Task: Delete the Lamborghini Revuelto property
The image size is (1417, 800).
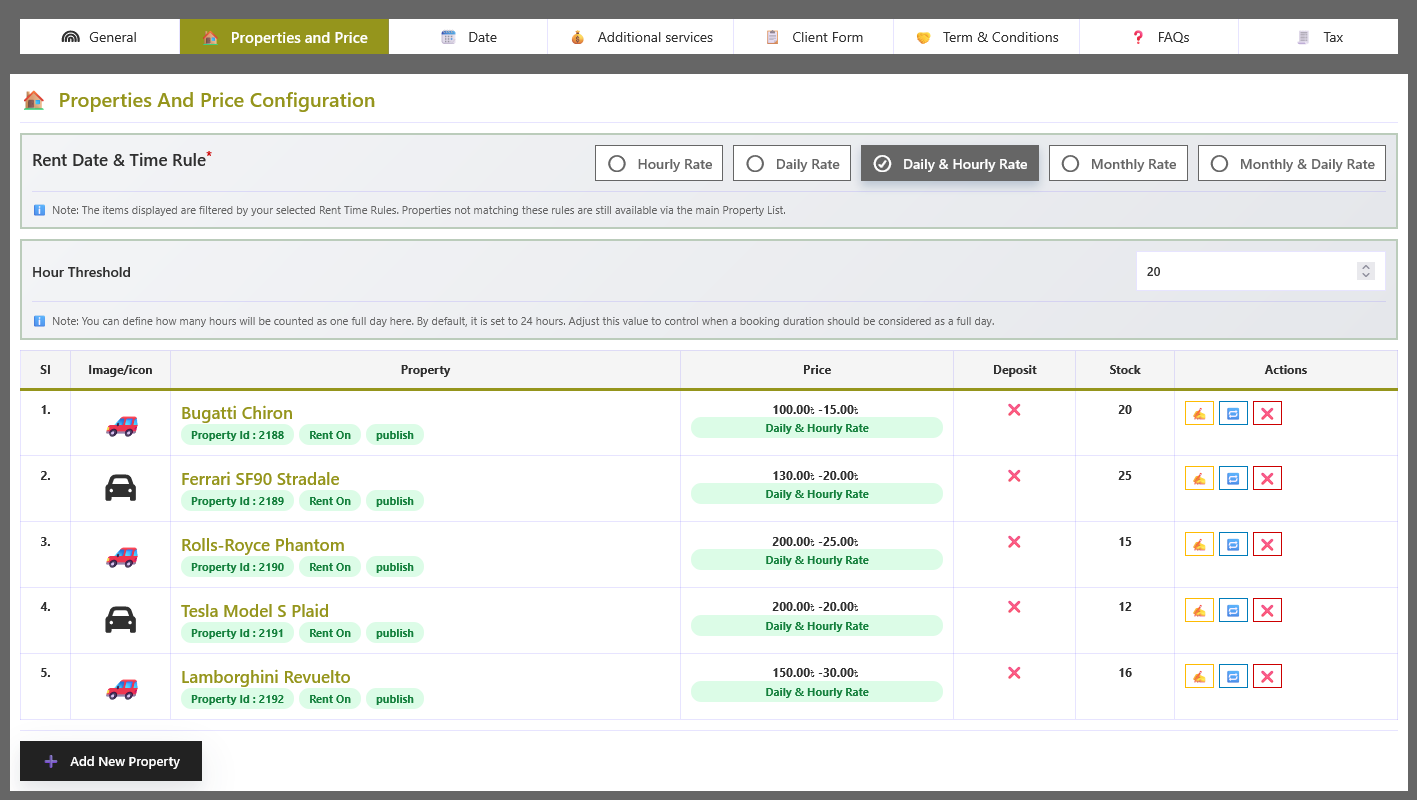Action: tap(1267, 677)
